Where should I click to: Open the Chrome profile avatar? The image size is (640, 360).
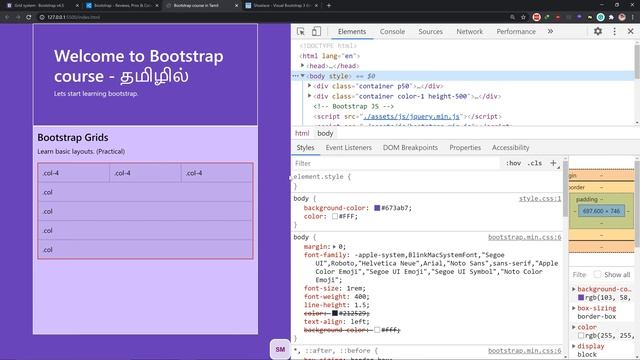622,17
